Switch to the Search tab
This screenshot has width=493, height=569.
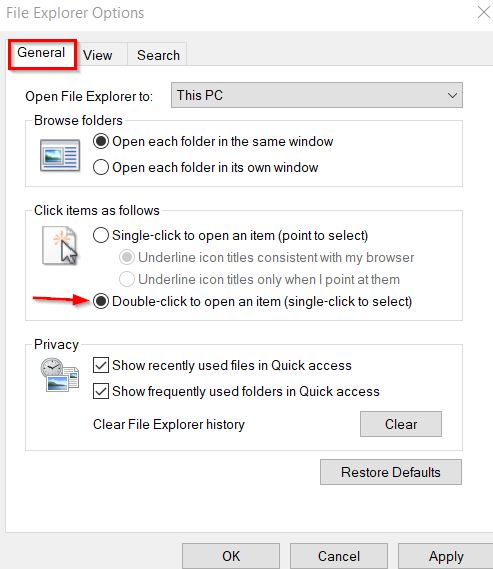pos(158,55)
